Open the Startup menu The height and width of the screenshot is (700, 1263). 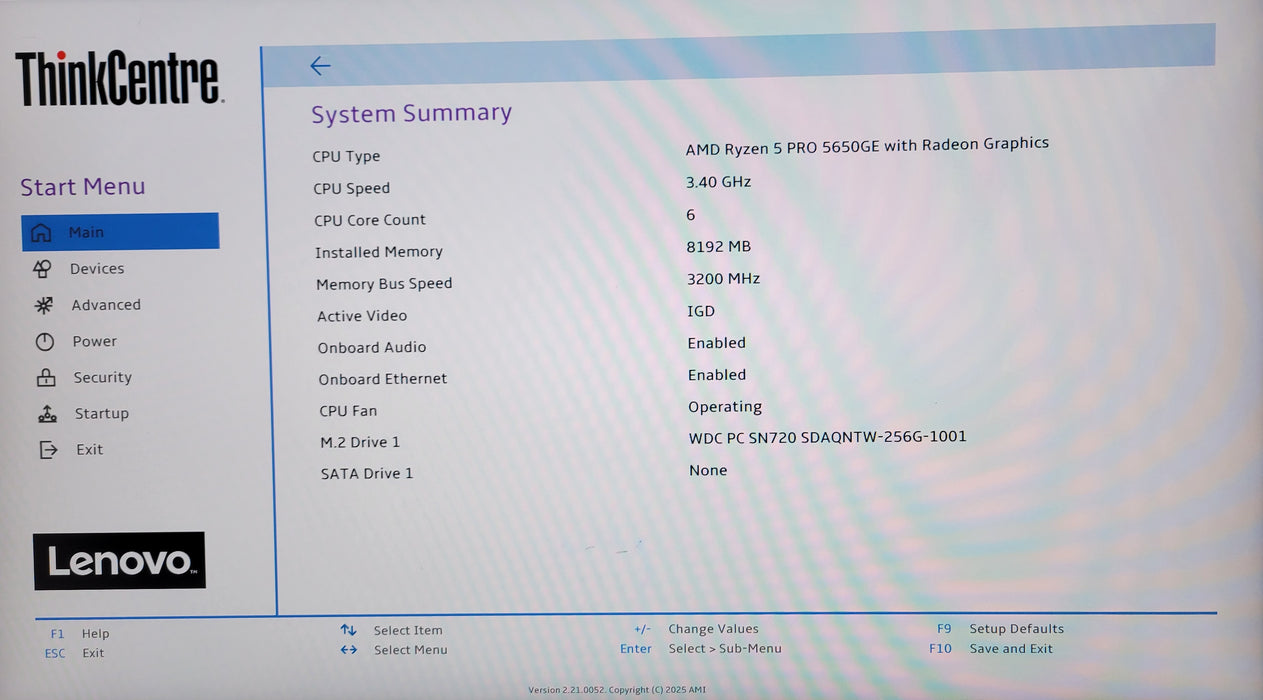pos(102,413)
